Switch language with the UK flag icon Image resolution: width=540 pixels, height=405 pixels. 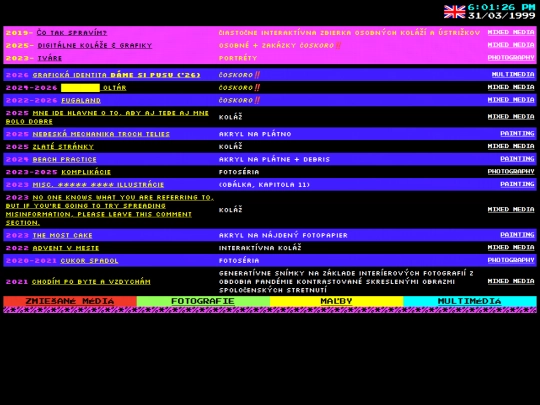[x=454, y=12]
